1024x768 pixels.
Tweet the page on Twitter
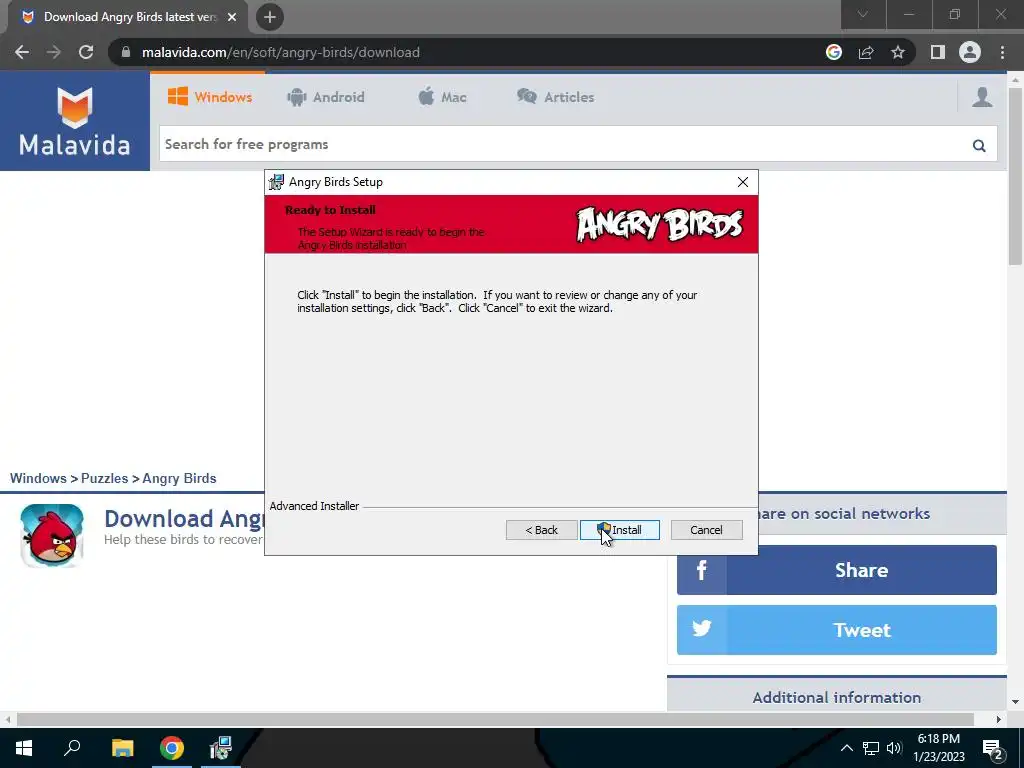pyautogui.click(x=837, y=630)
